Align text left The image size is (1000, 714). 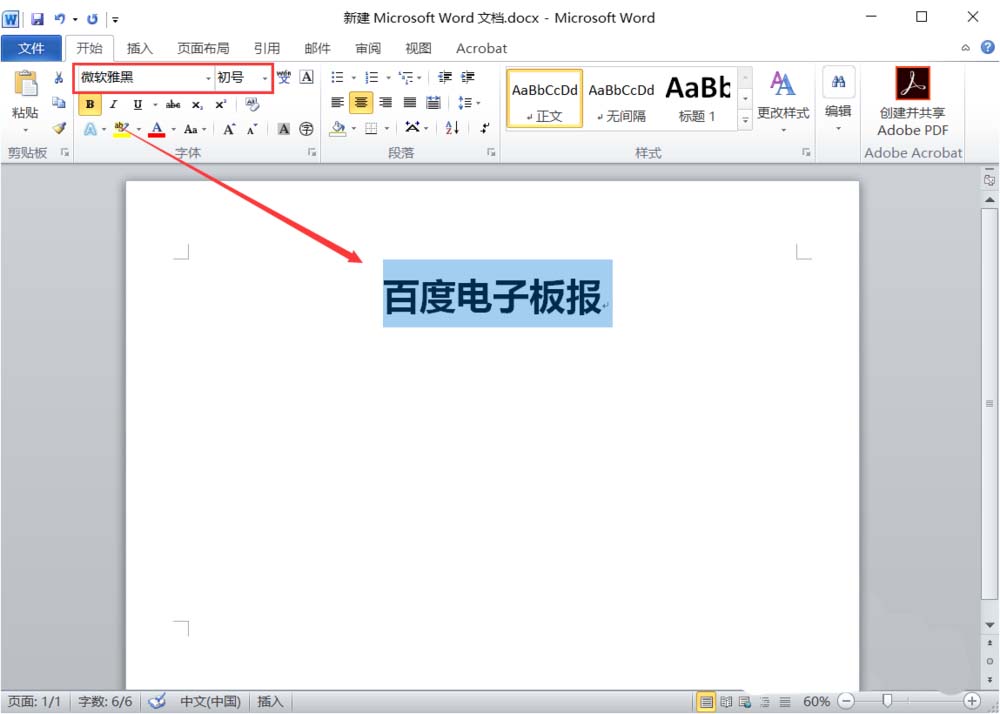coord(337,103)
